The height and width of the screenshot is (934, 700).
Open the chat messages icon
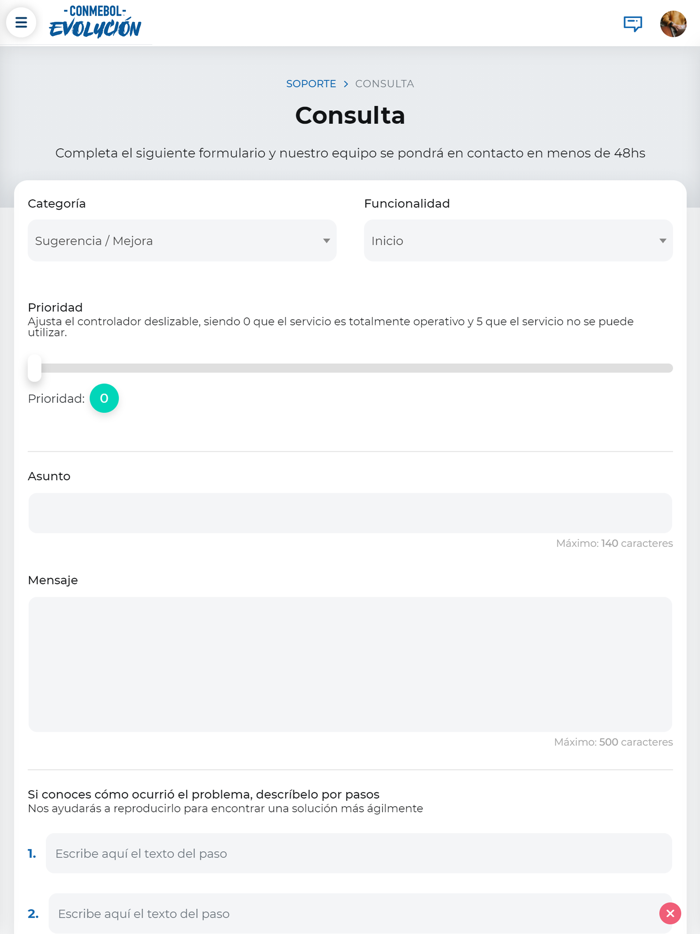click(633, 23)
